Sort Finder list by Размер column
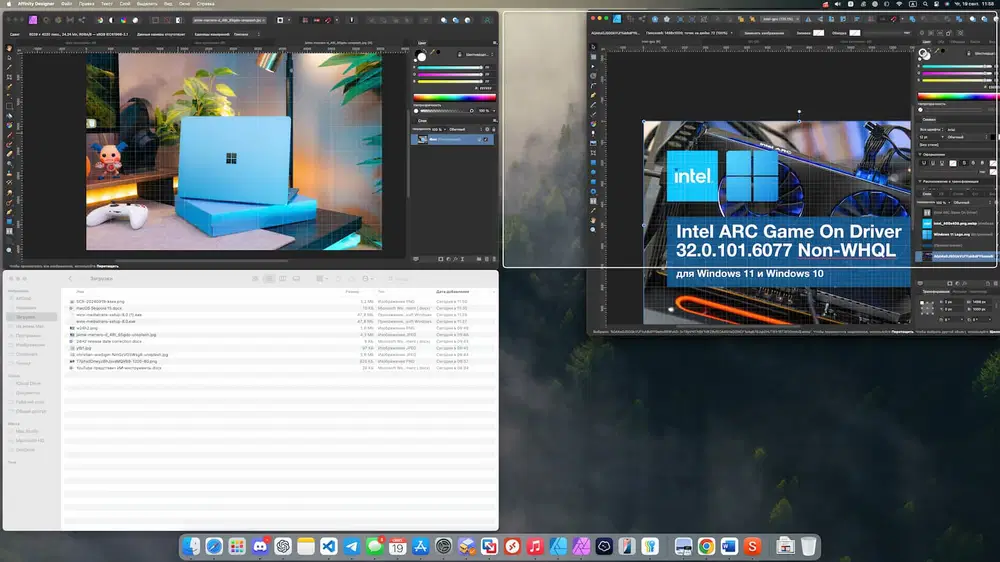Image resolution: width=1000 pixels, height=562 pixels. [352, 292]
